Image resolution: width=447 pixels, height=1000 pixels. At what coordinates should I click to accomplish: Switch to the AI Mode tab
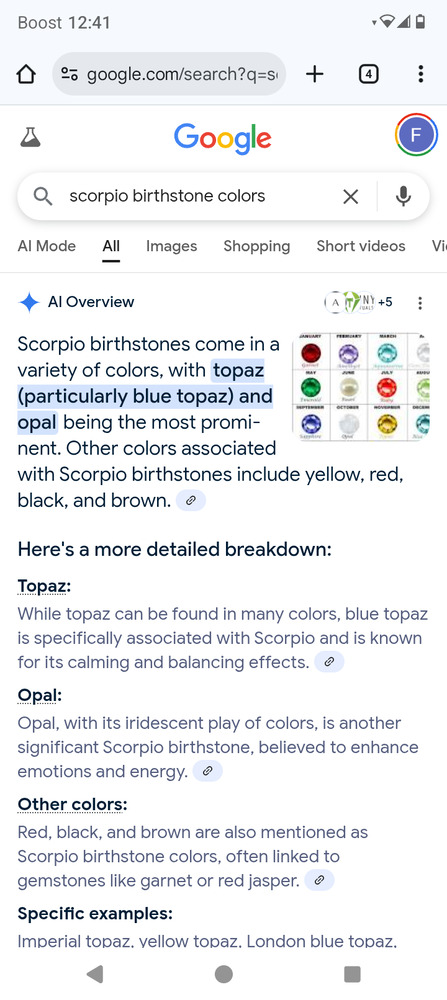click(x=47, y=246)
